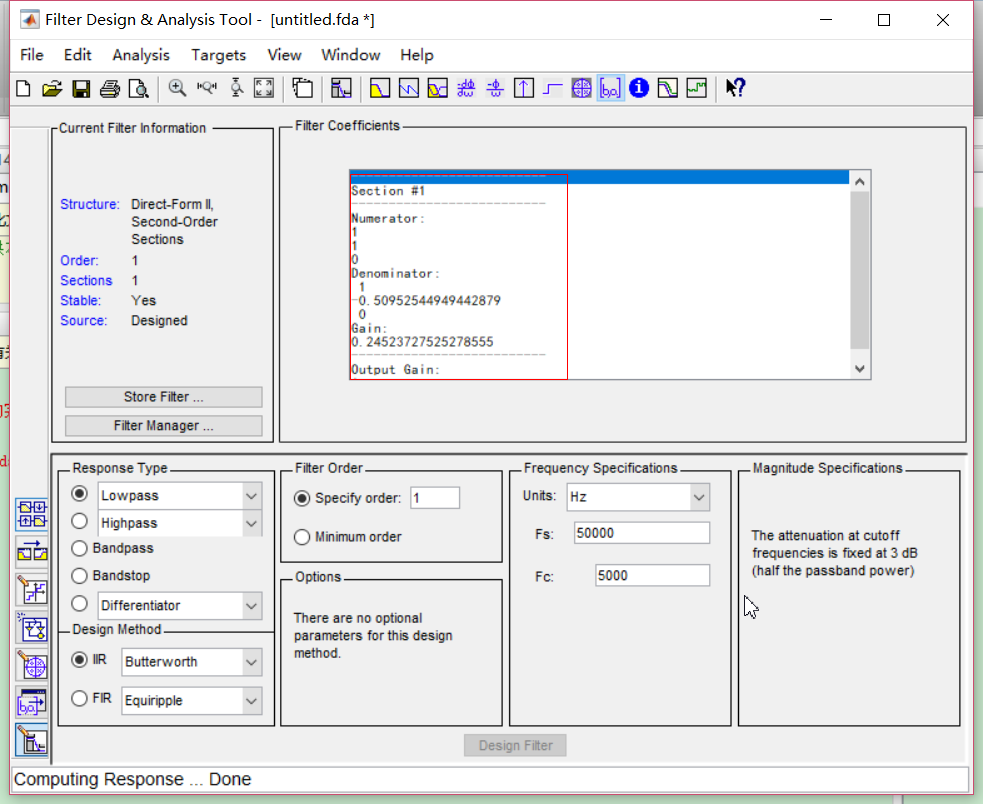Screen dimensions: 983x804
Task: Open the Analysis menu
Action: (x=141, y=55)
